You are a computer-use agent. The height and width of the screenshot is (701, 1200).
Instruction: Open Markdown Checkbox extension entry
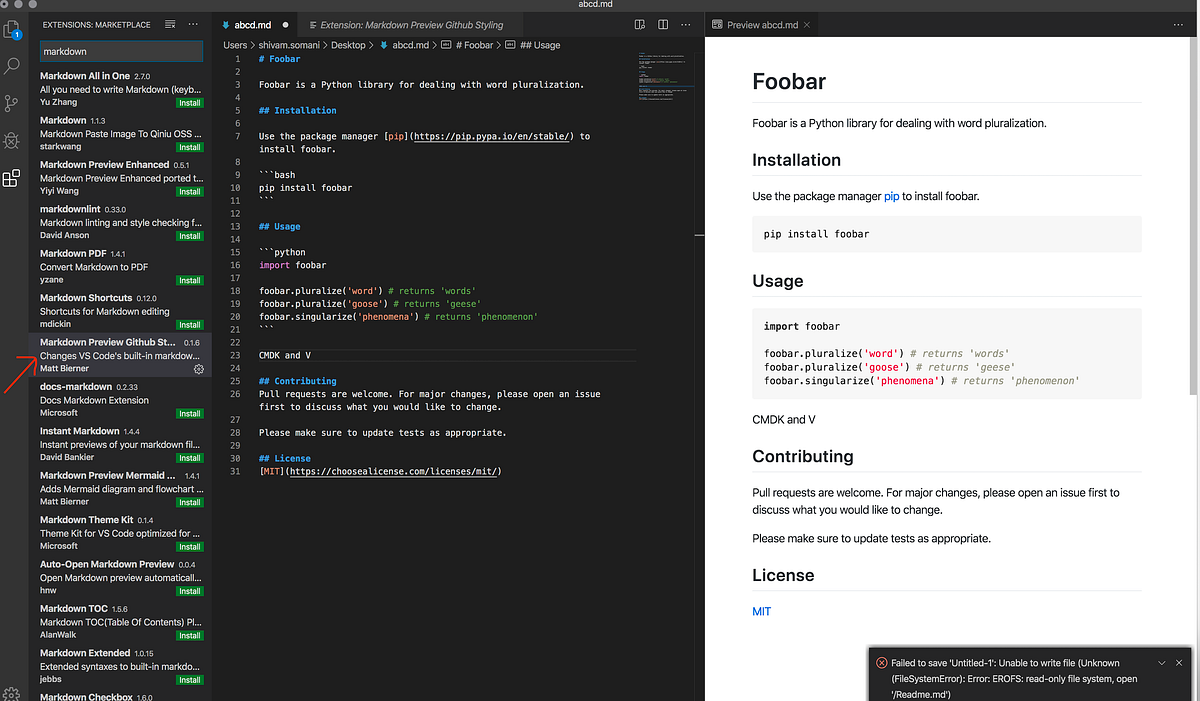(x=121, y=696)
